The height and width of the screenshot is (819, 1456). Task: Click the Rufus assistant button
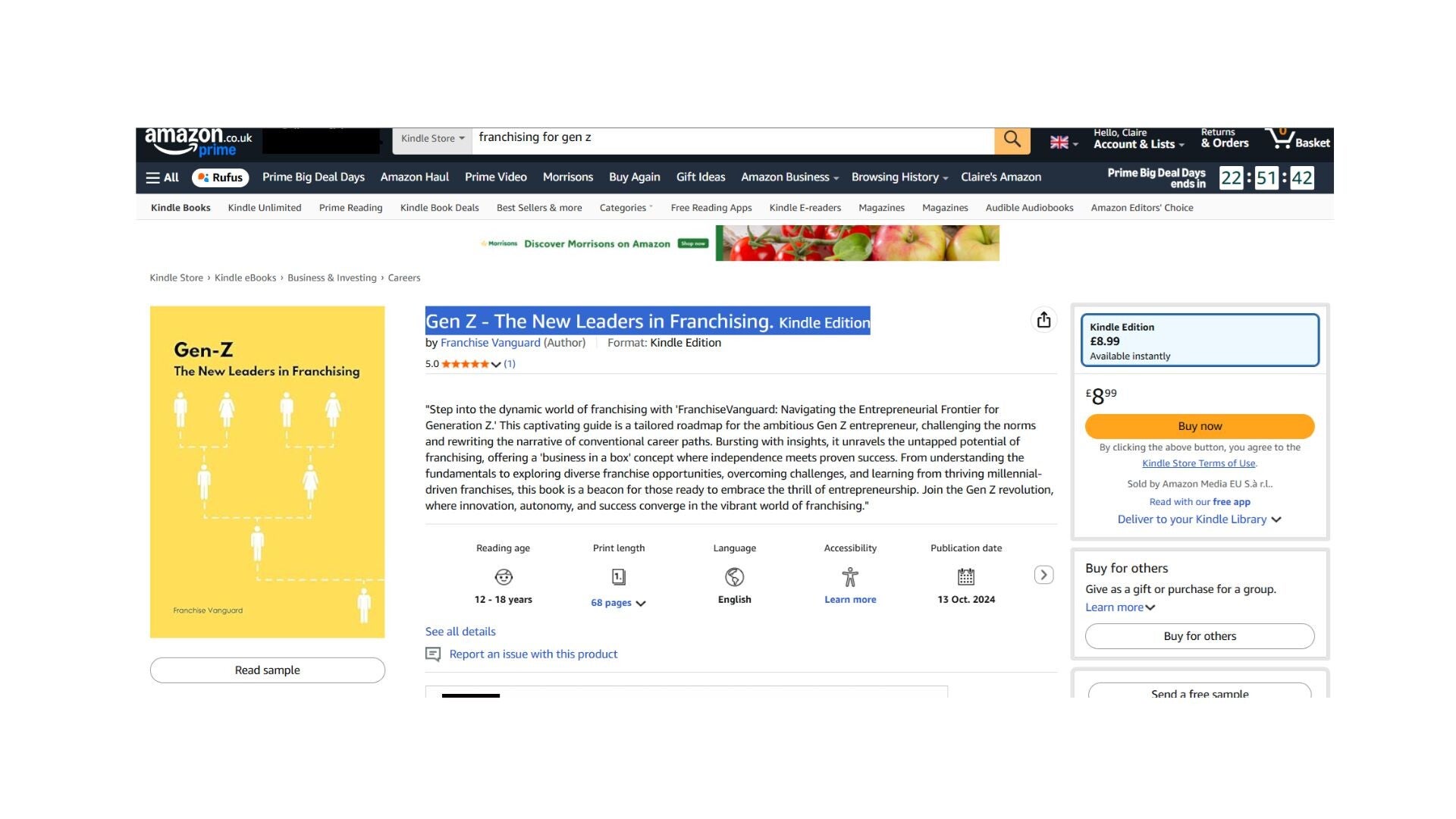(x=220, y=177)
